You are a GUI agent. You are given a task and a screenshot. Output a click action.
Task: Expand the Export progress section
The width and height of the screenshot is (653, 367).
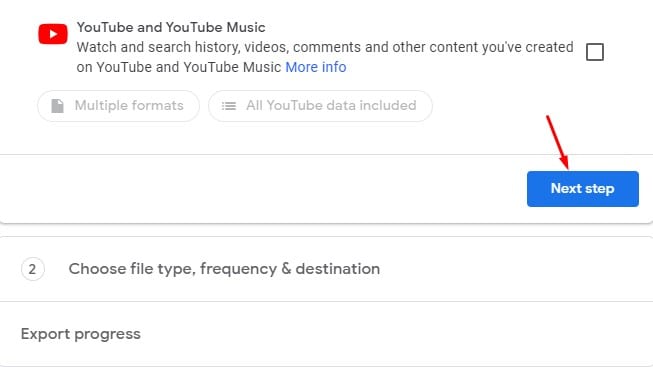click(x=326, y=334)
